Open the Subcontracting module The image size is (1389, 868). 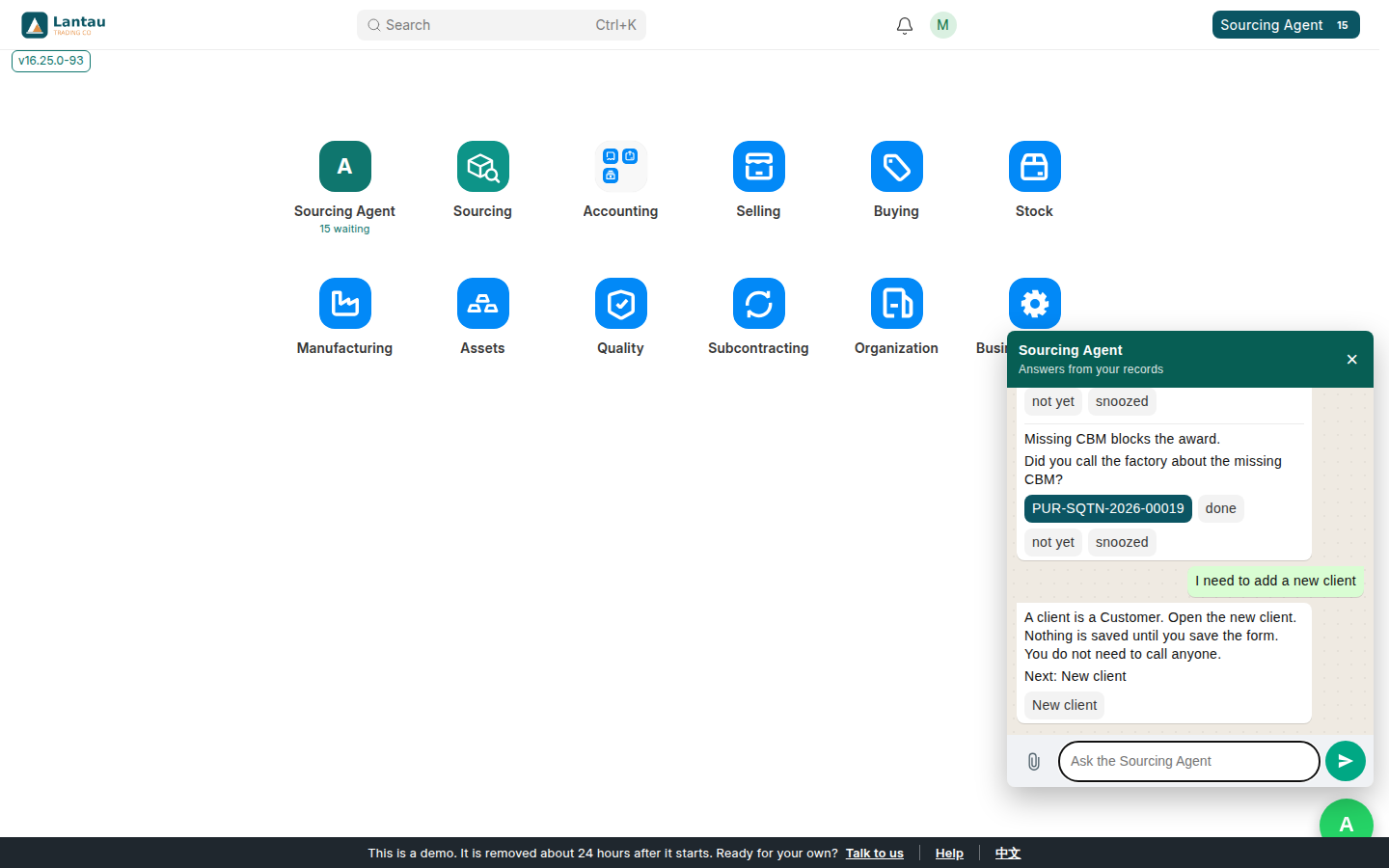pos(758,304)
